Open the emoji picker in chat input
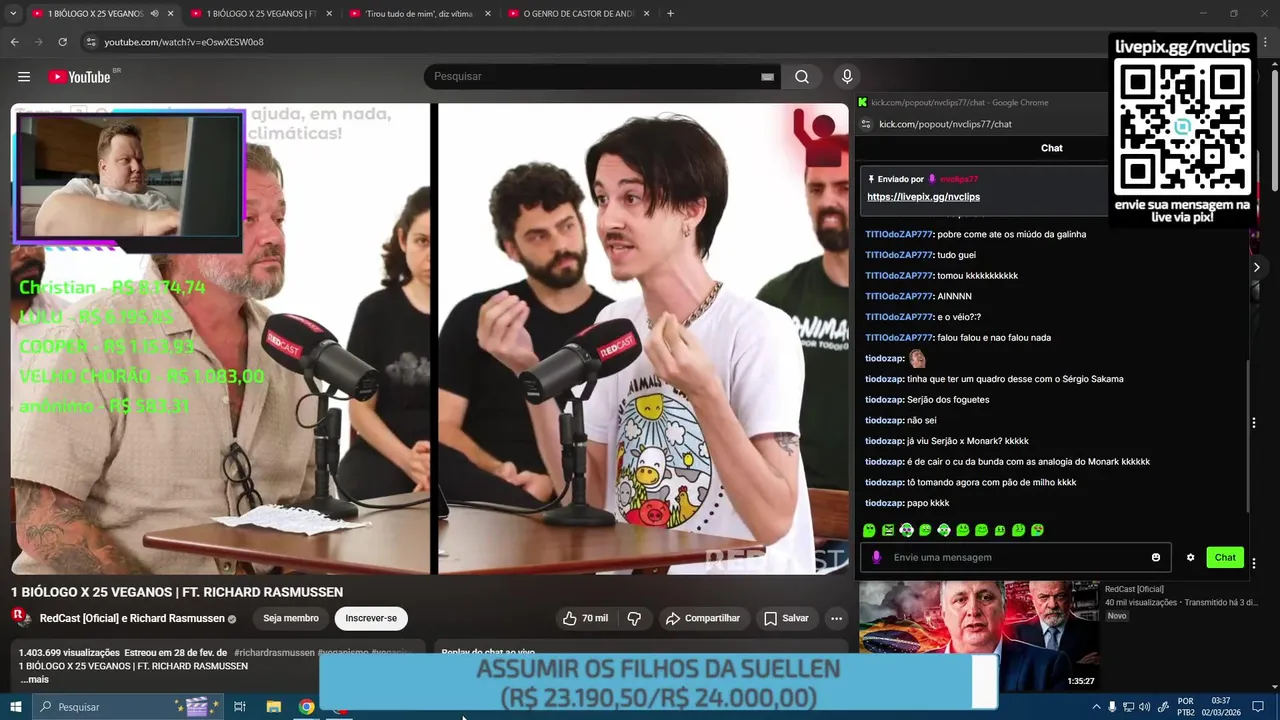This screenshot has width=1280, height=720. tap(1156, 558)
